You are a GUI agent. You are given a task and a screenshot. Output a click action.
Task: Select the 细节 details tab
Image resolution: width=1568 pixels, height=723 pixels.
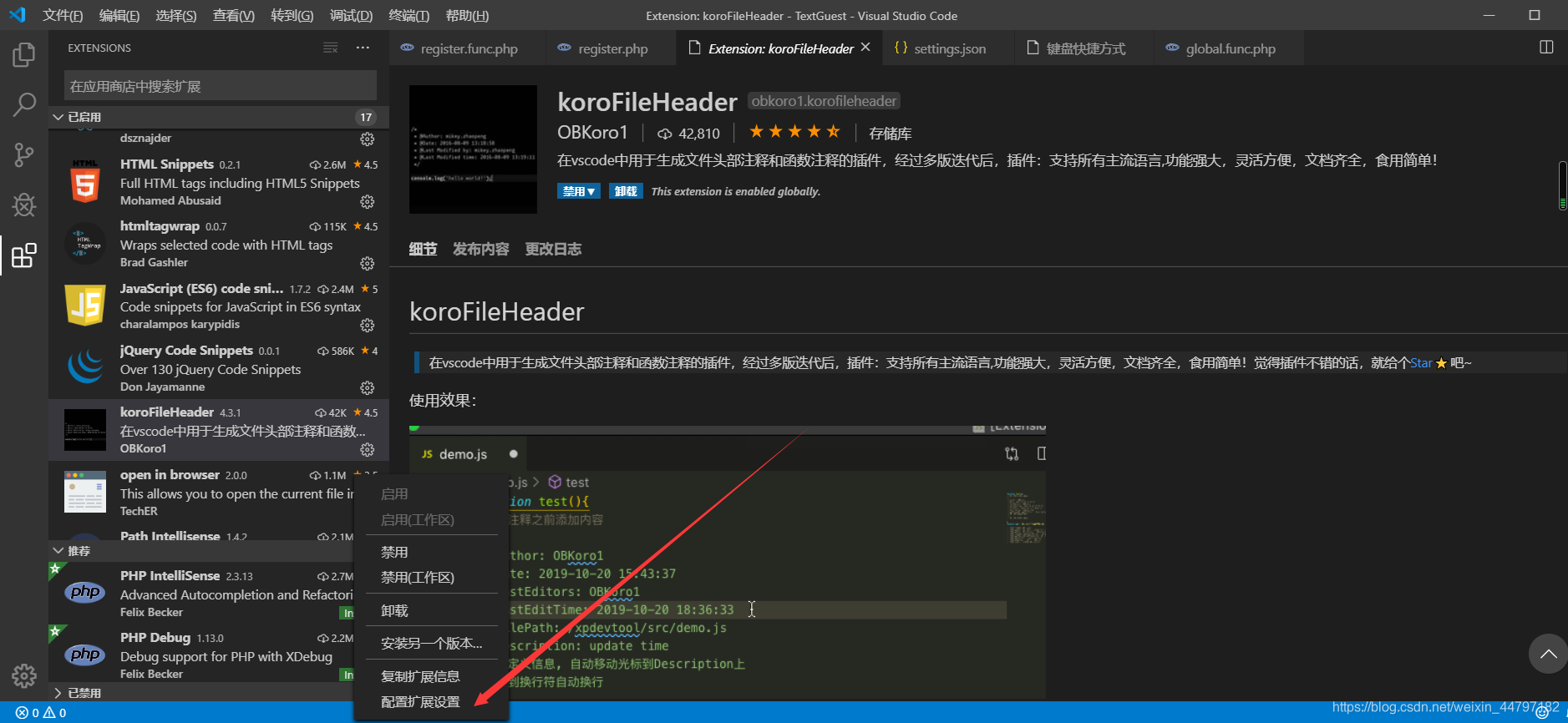423,249
